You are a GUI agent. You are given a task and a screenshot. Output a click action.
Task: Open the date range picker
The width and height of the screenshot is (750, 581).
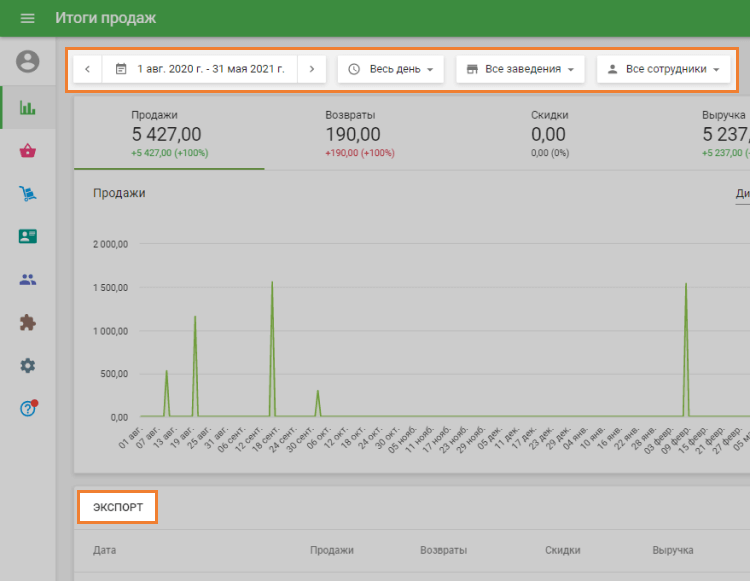point(200,69)
